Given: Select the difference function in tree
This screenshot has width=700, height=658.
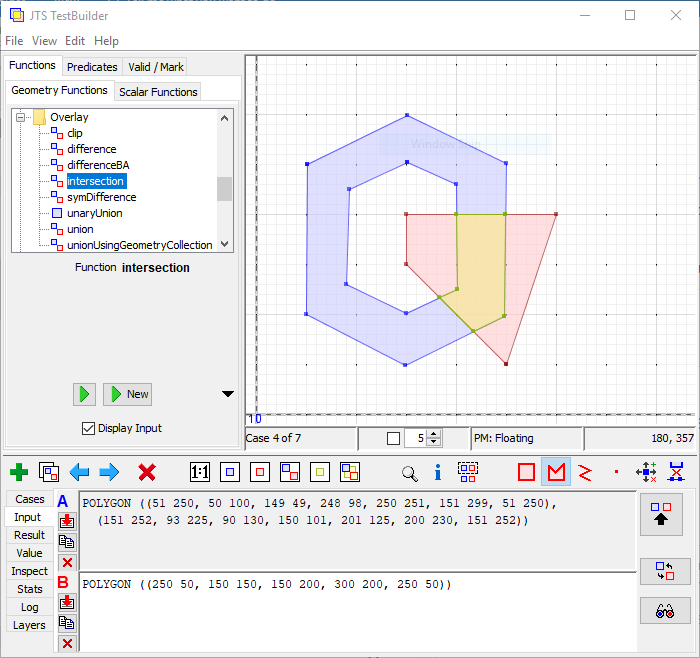Looking at the screenshot, I should point(92,149).
